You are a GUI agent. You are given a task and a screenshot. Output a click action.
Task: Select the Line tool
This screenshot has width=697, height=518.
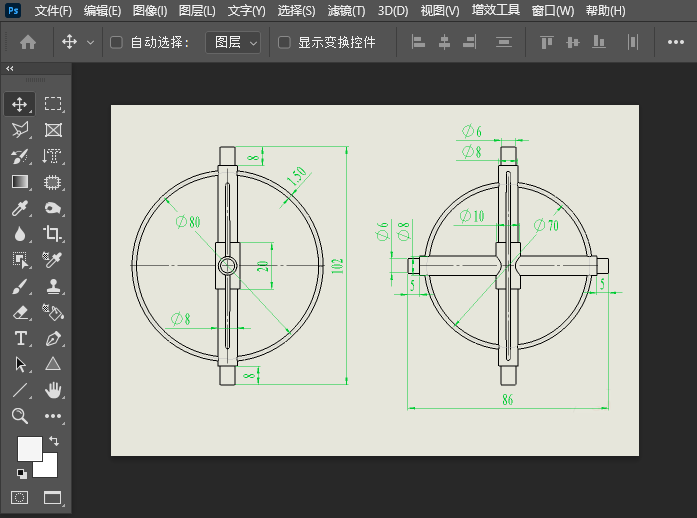point(20,390)
